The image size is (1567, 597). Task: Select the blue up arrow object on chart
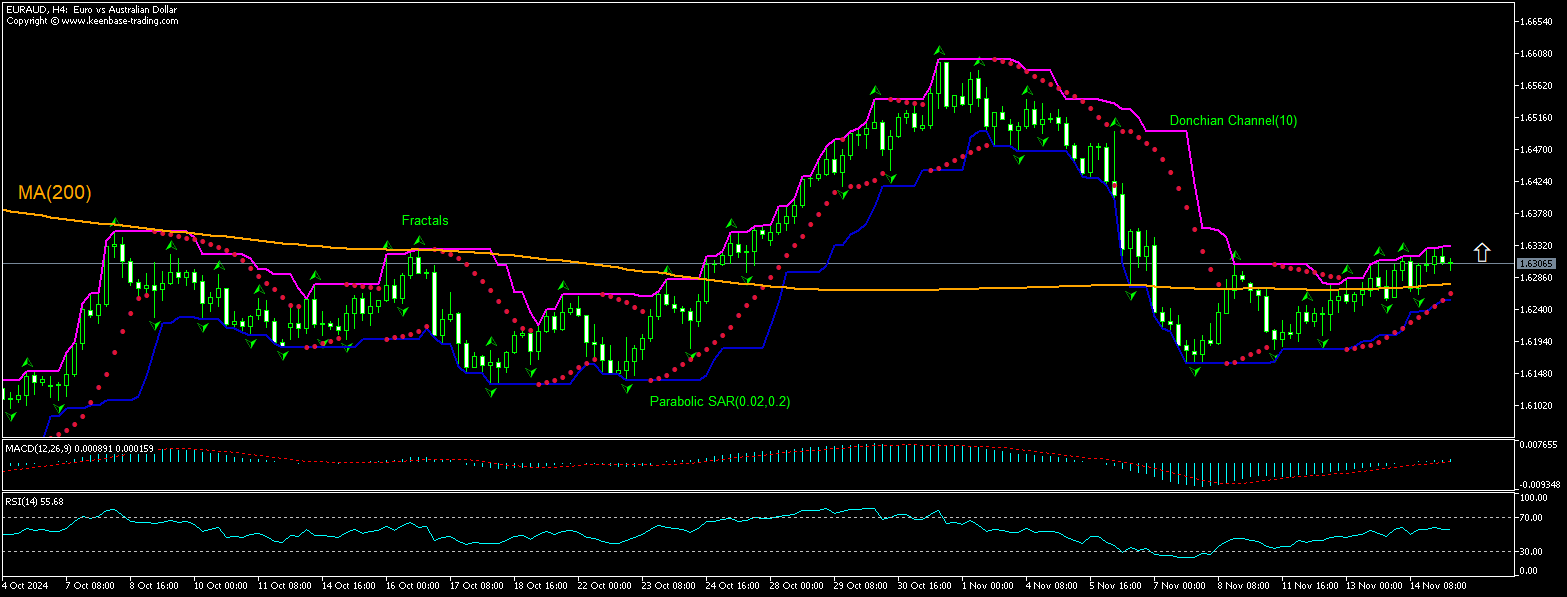click(1481, 252)
